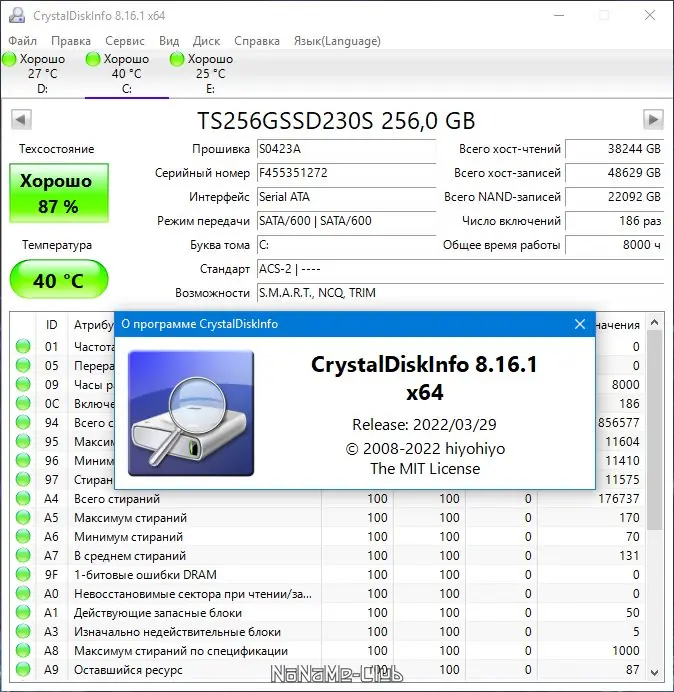The height and width of the screenshot is (692, 674).
Task: Click raw value 176737 in the list
Action: (618, 499)
